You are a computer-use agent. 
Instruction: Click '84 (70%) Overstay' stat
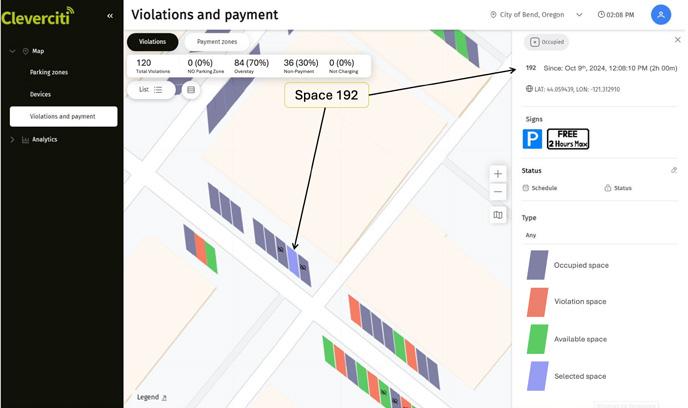(x=251, y=66)
